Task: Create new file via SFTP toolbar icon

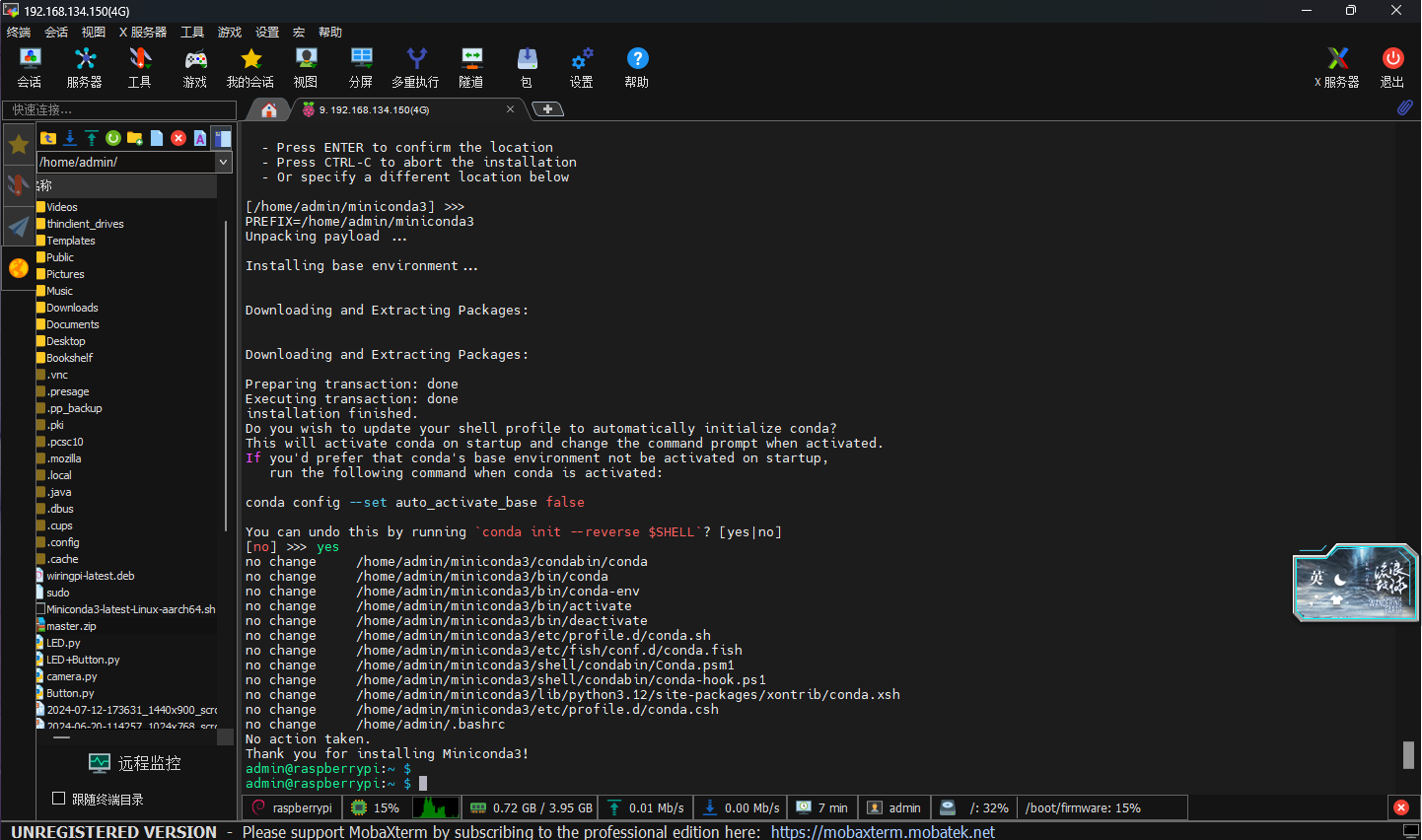Action: coord(157,138)
